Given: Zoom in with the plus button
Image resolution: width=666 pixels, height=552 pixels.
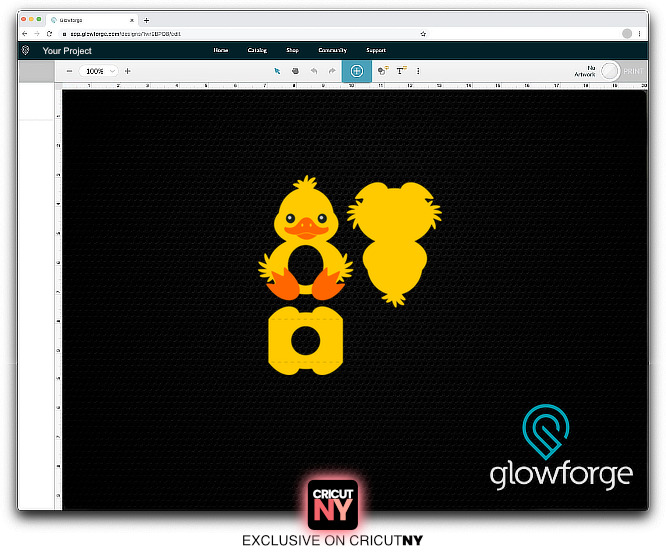Looking at the screenshot, I should point(127,71).
